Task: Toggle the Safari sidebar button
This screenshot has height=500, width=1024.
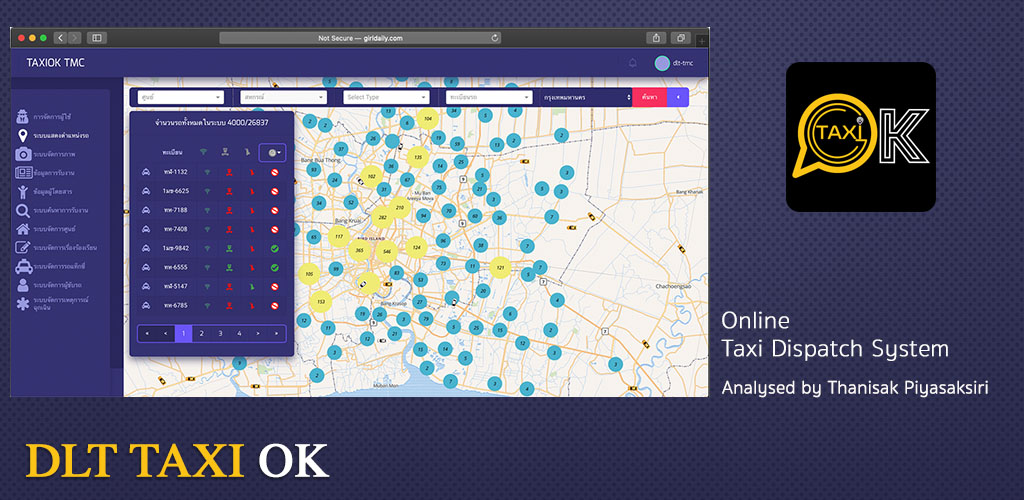Action: (x=97, y=38)
